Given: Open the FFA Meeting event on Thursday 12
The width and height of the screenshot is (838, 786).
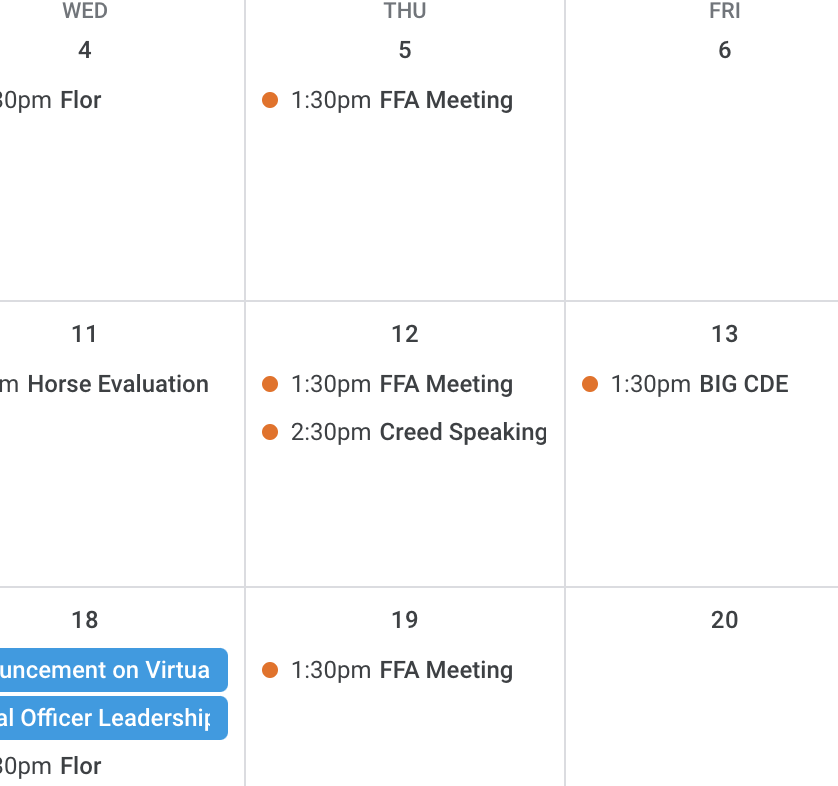Looking at the screenshot, I should point(401,384).
